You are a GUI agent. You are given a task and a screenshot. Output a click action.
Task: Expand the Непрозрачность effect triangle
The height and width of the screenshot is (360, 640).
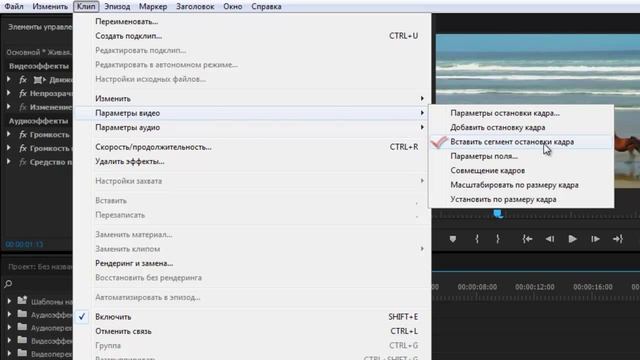9,93
